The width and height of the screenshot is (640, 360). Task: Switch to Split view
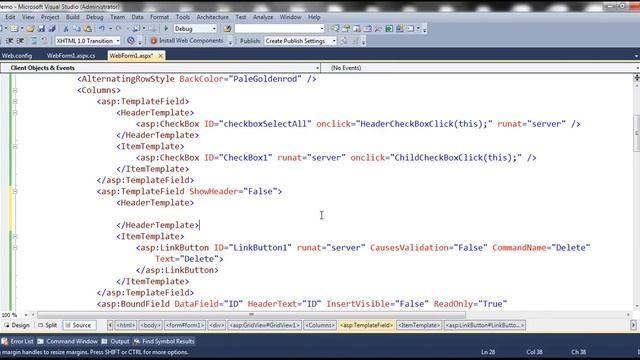coord(47,325)
